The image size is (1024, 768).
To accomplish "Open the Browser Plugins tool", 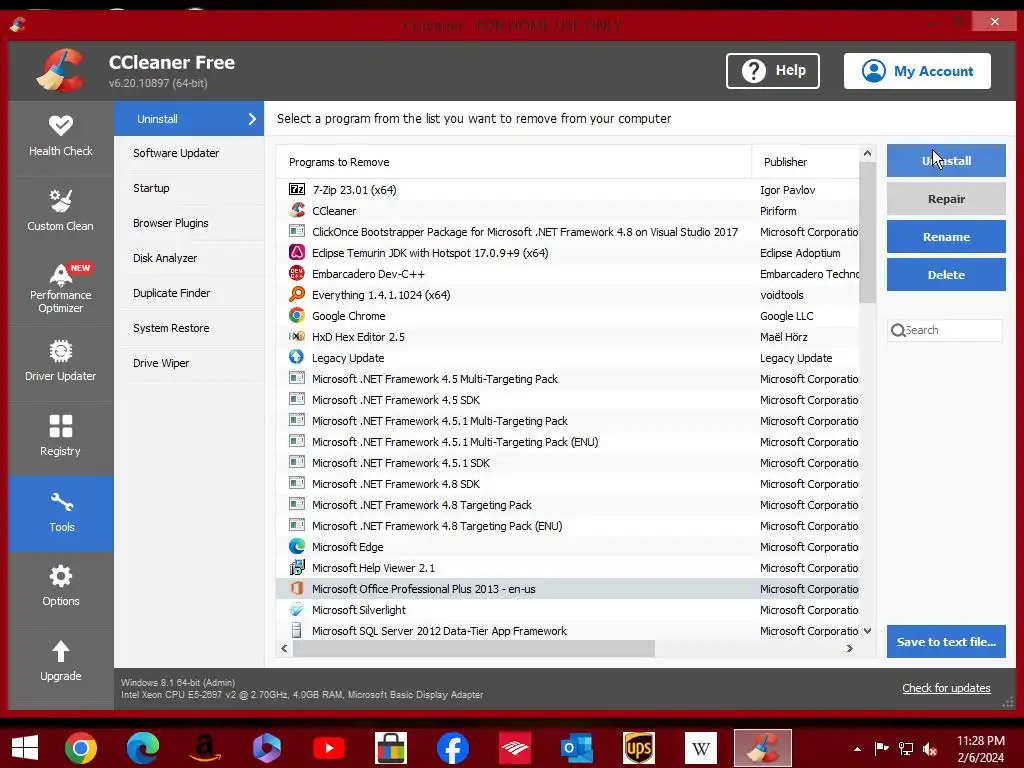I will 189,223.
